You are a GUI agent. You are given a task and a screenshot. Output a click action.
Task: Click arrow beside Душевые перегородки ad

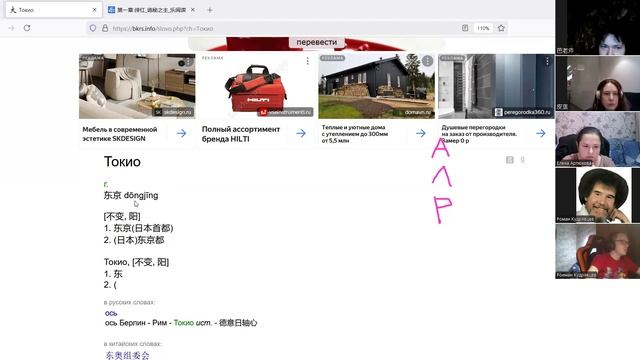click(x=541, y=133)
